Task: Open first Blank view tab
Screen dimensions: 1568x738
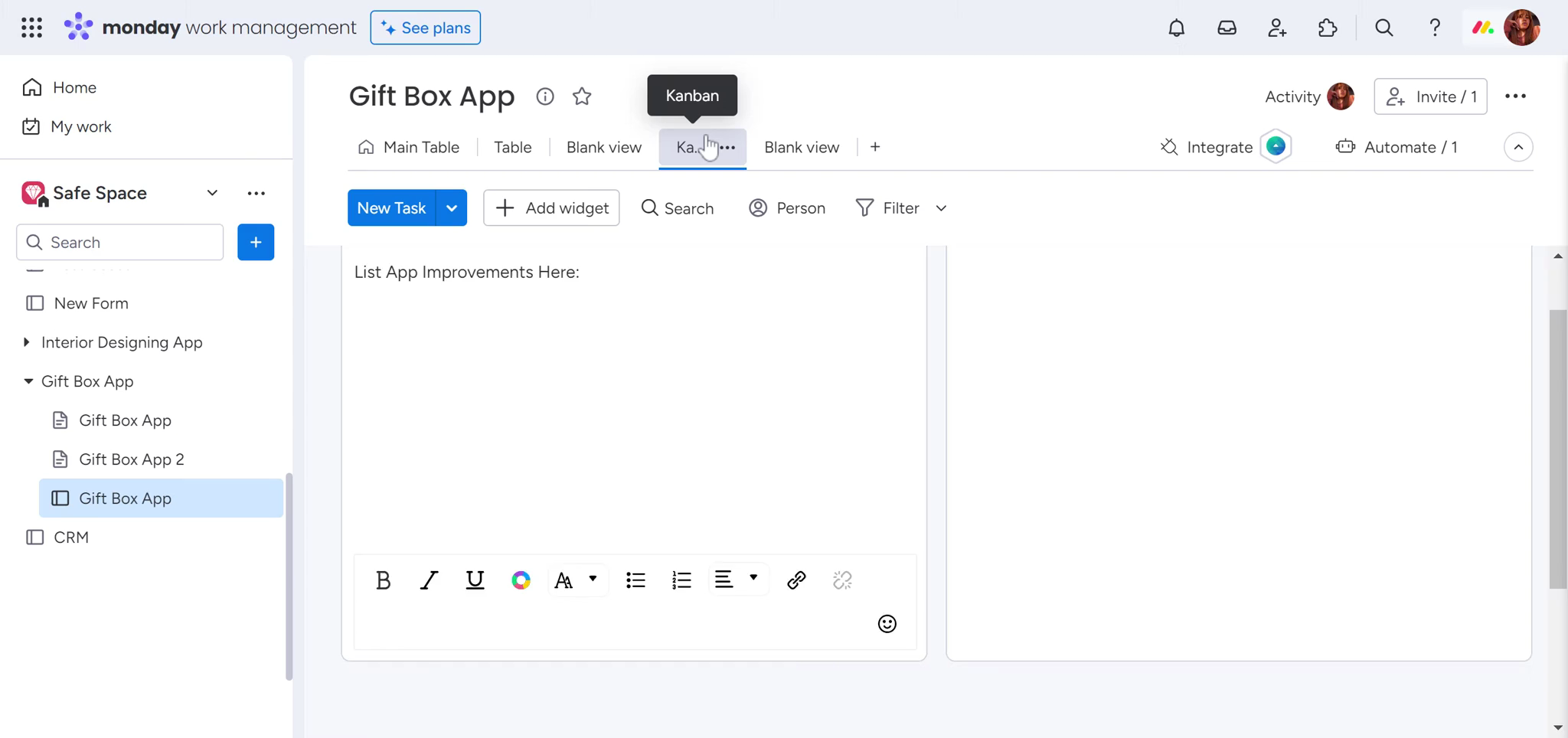Action: pos(604,147)
